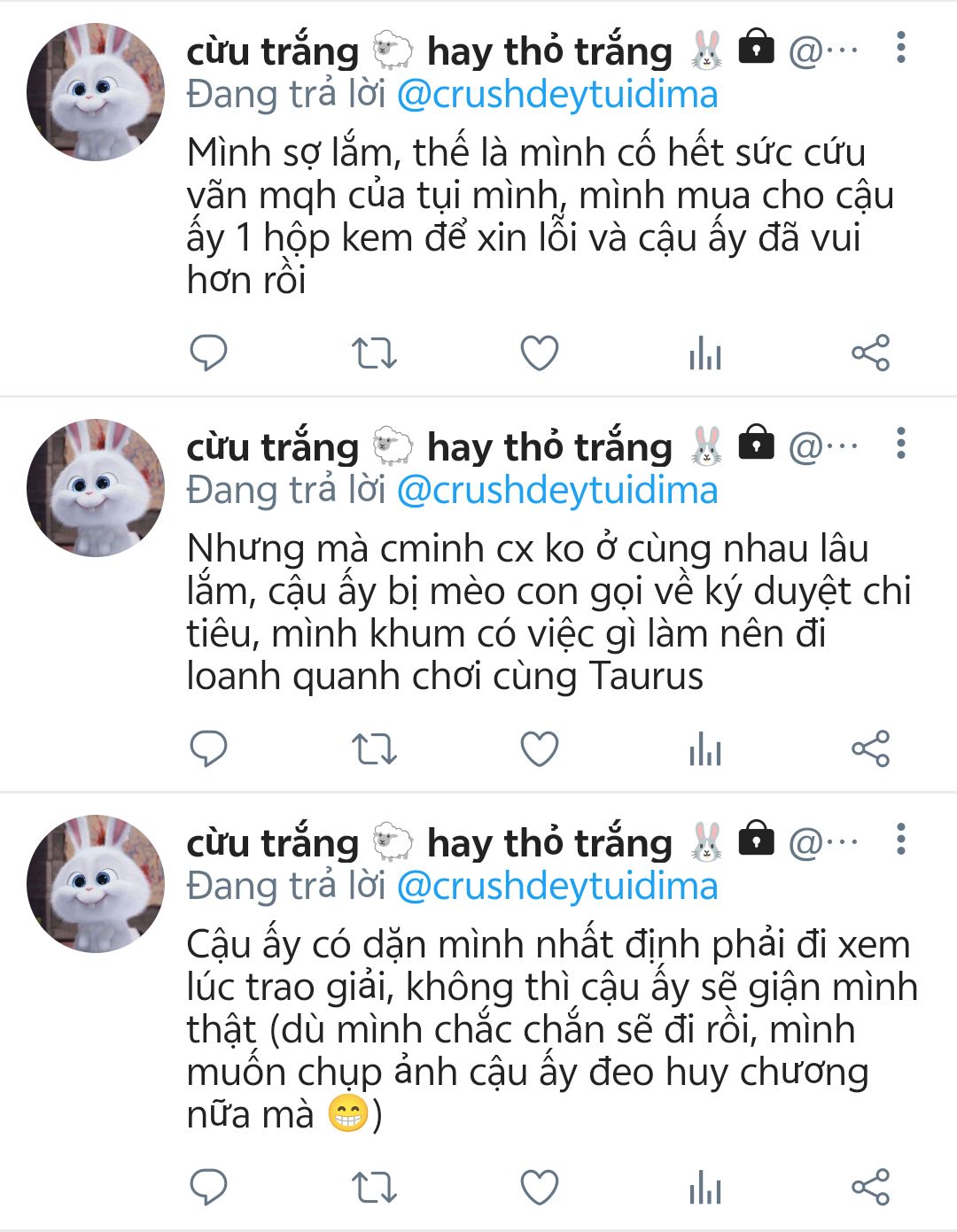957x1232 pixels.
Task: Open more options on first tweet
Action: [900, 48]
